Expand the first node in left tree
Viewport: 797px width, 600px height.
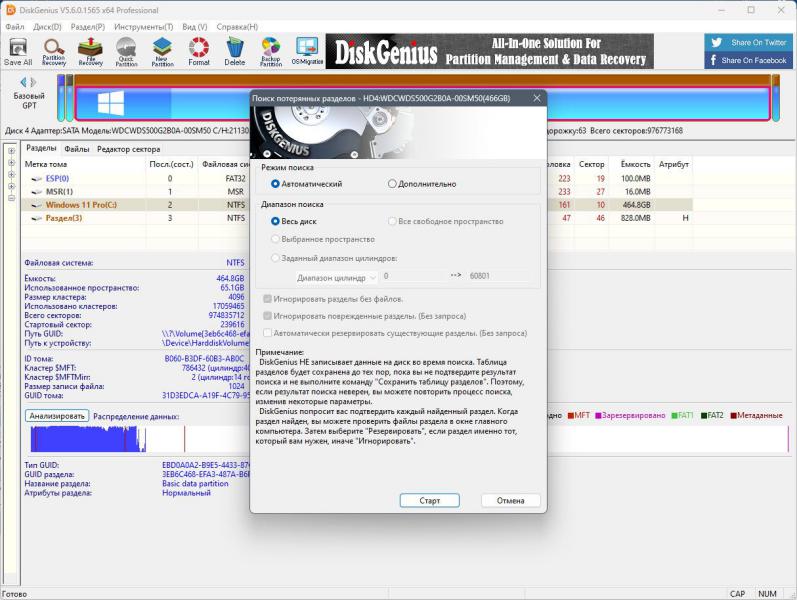(x=11, y=151)
